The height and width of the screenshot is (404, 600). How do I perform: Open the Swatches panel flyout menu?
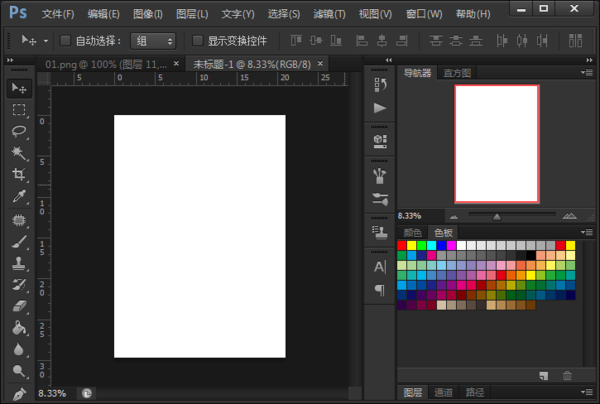(x=587, y=232)
